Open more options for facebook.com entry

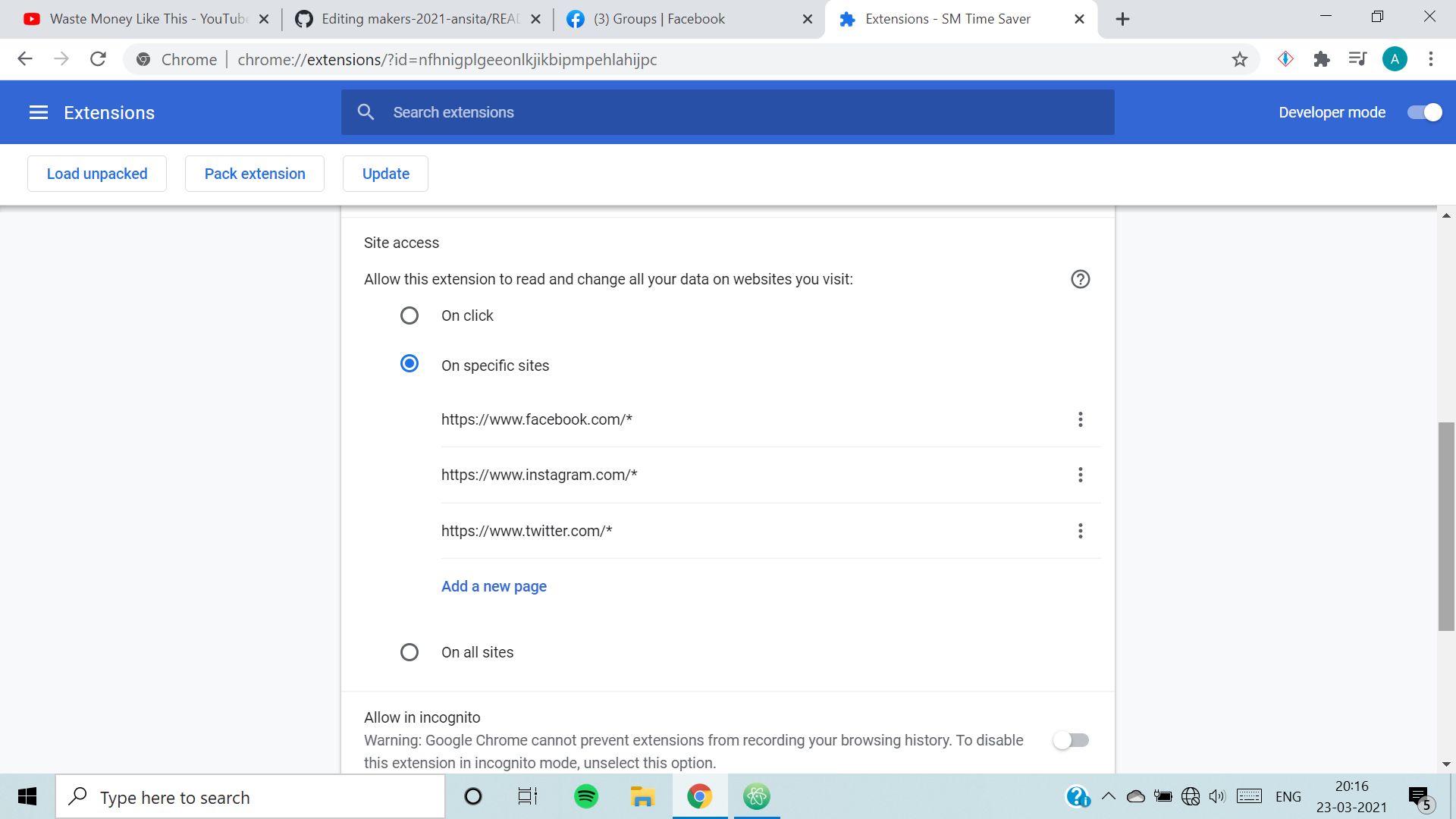coord(1080,419)
